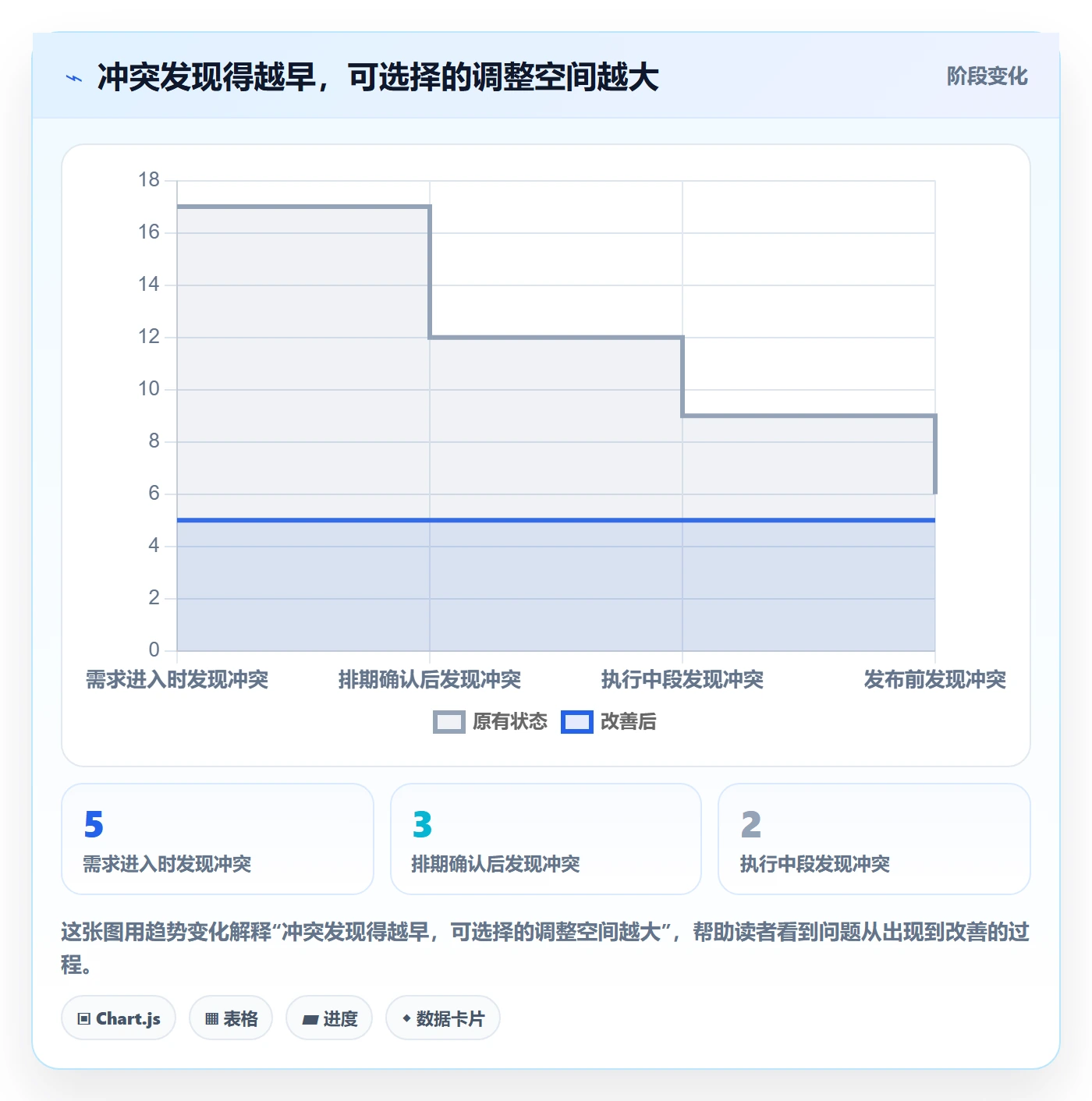The image size is (1092, 1101).
Task: Toggle the 改善后 legend swatch
Action: (x=577, y=722)
